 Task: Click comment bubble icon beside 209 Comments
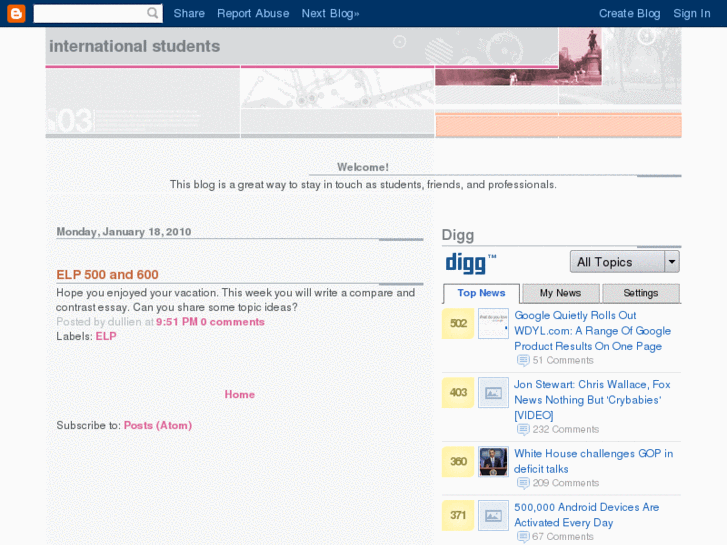click(523, 483)
